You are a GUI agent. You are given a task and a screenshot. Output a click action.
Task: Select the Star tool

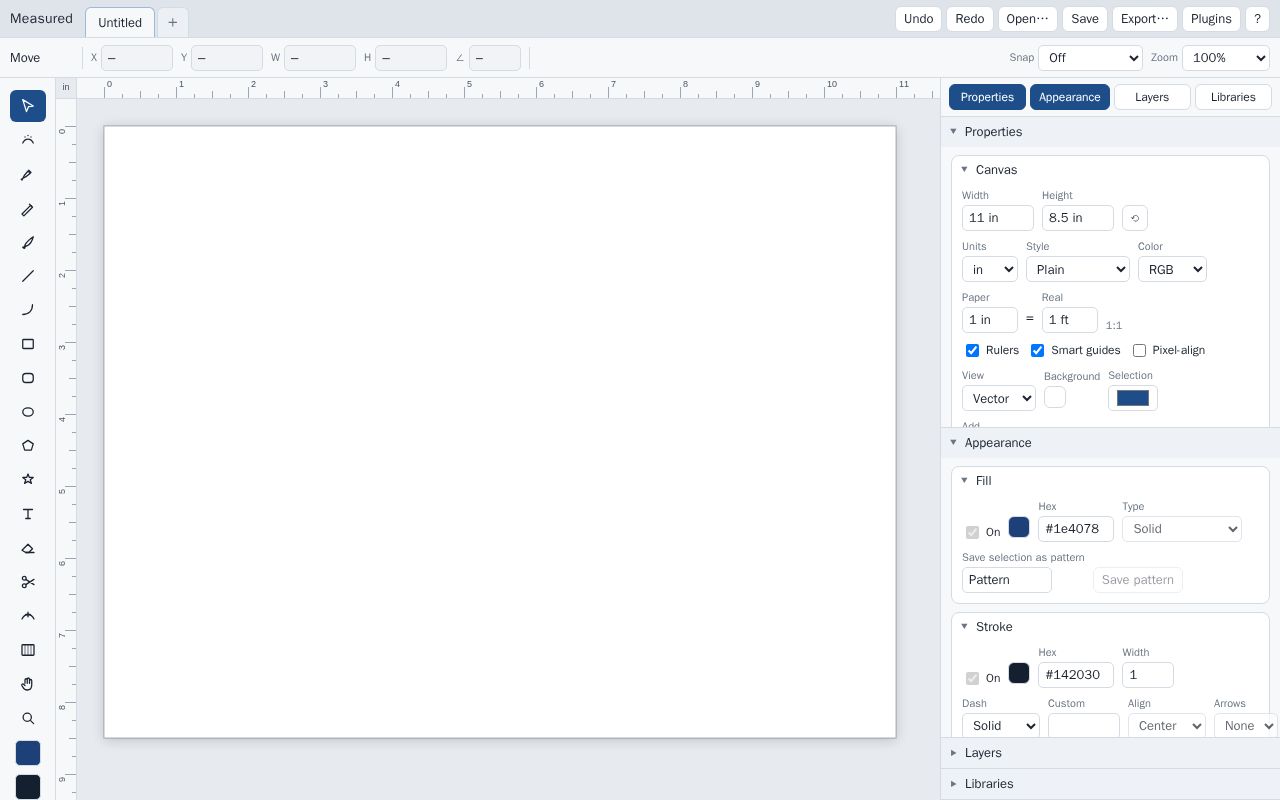[28, 480]
